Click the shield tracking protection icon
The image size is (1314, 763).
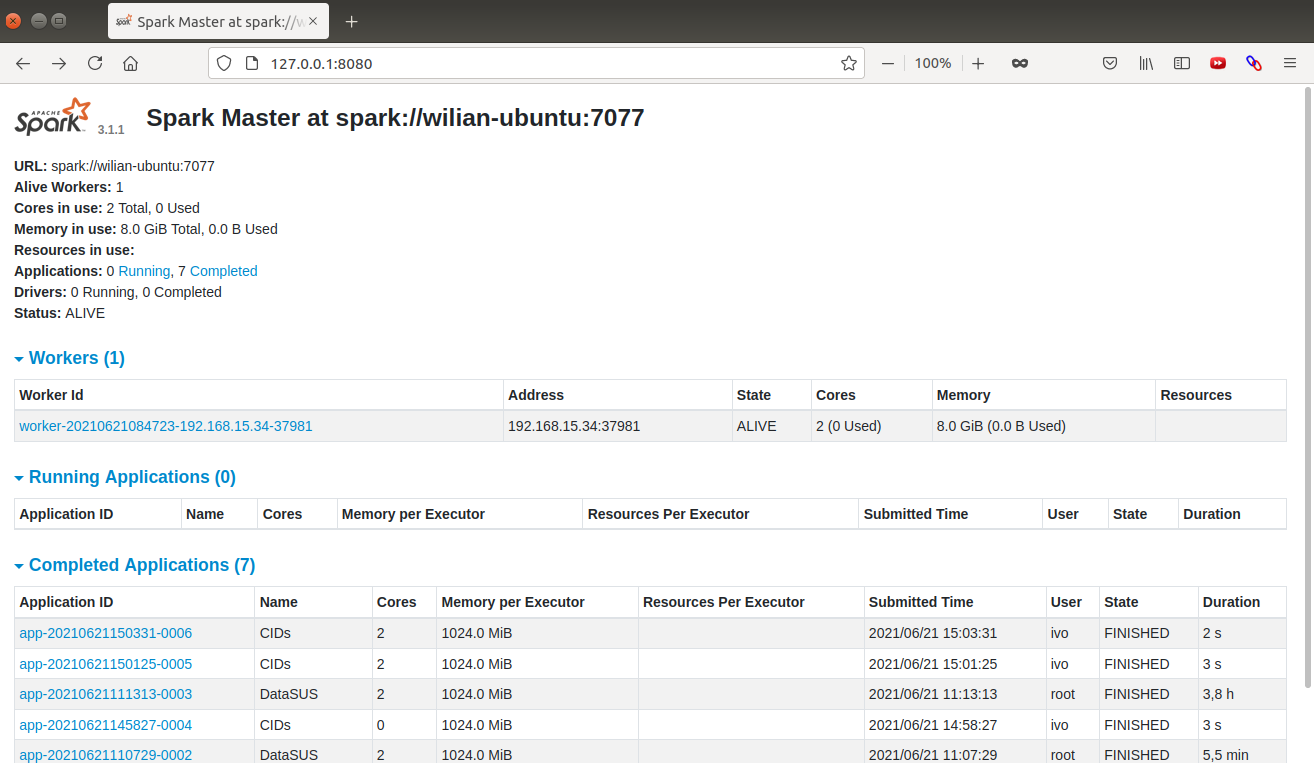[x=224, y=63]
